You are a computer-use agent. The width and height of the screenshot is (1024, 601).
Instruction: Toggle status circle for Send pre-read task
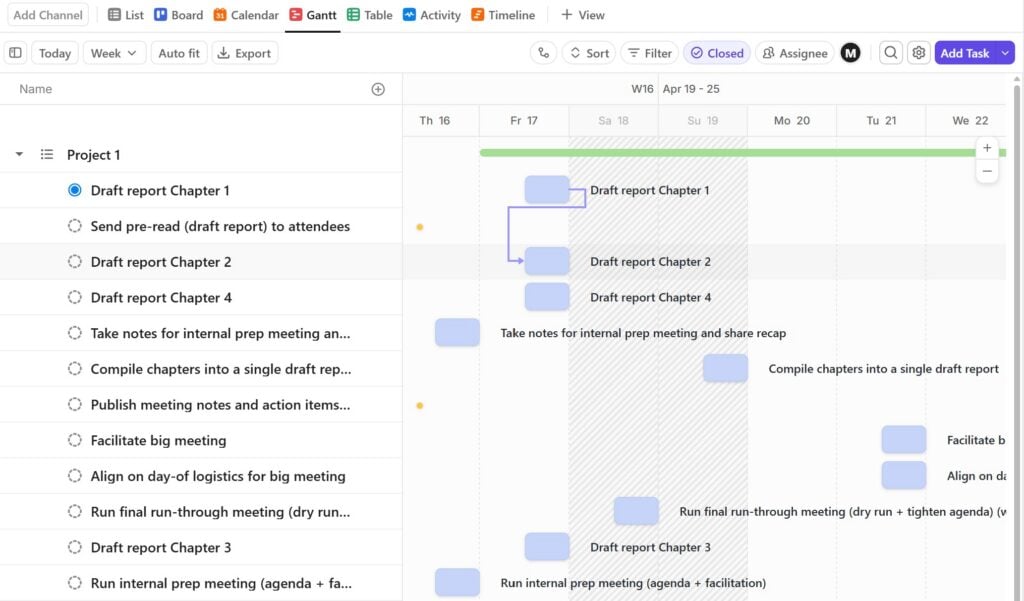pos(74,226)
